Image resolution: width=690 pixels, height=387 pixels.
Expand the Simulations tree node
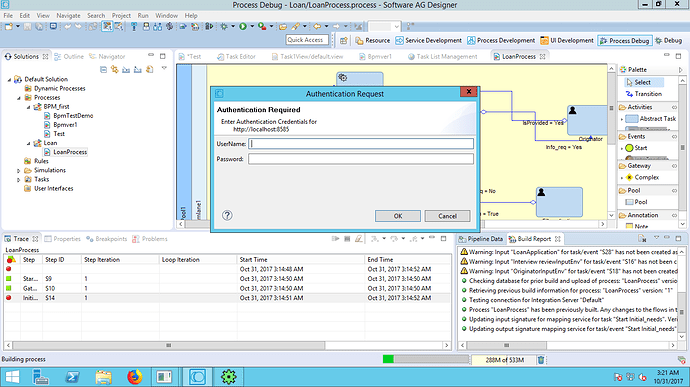pos(18,170)
